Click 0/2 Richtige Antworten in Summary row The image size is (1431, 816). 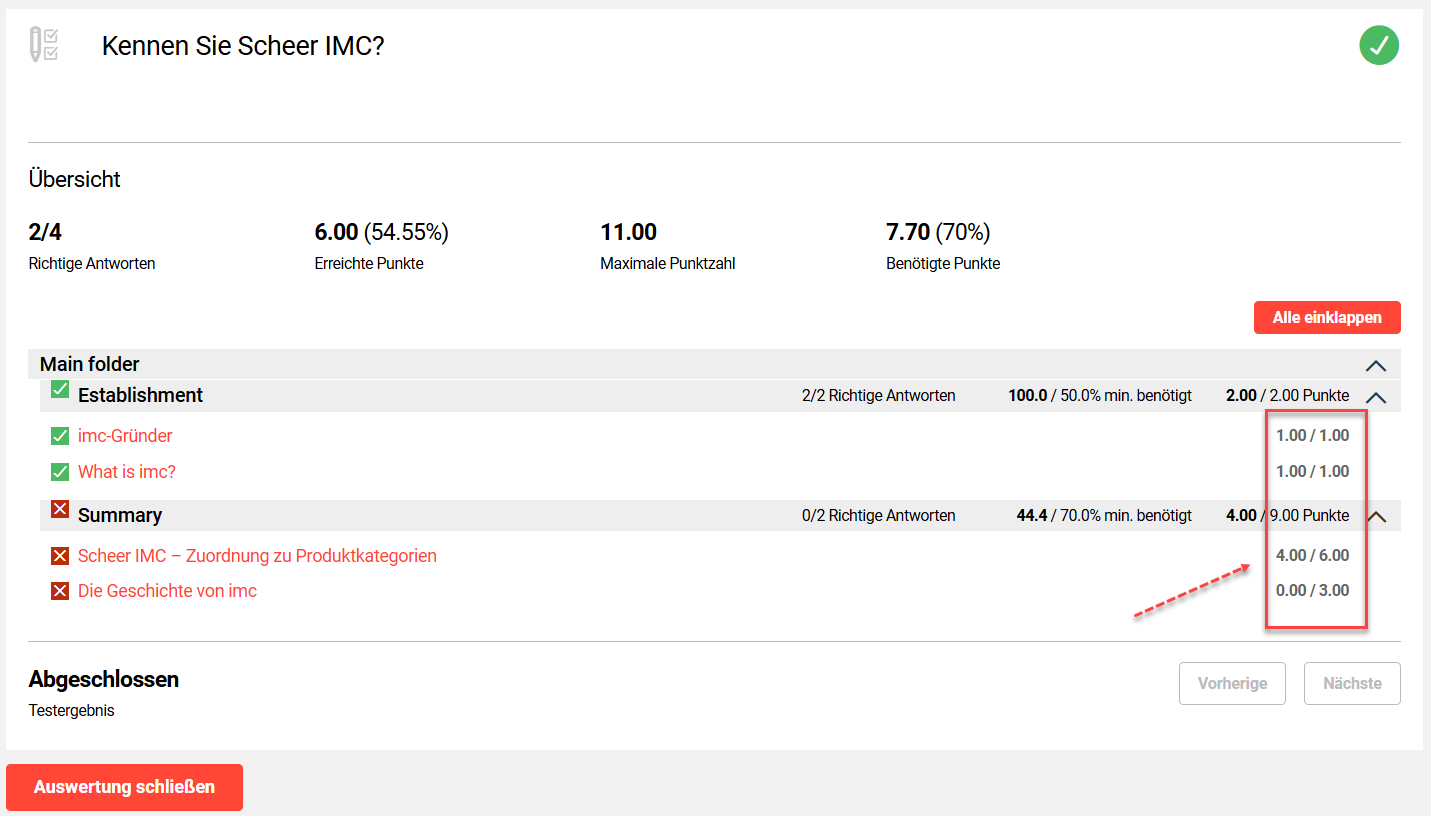879,516
